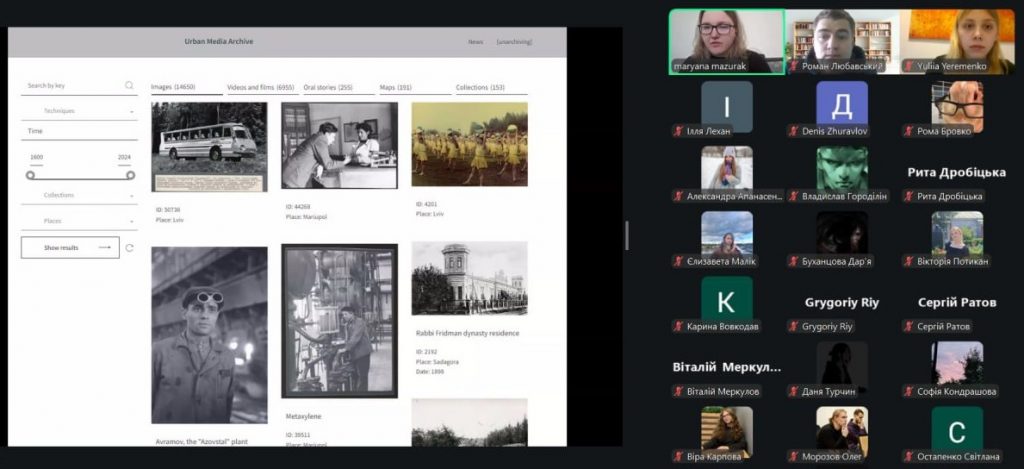Click the Д avatar of Denis Zhuravlov
The height and width of the screenshot is (469, 1024).
point(841,105)
